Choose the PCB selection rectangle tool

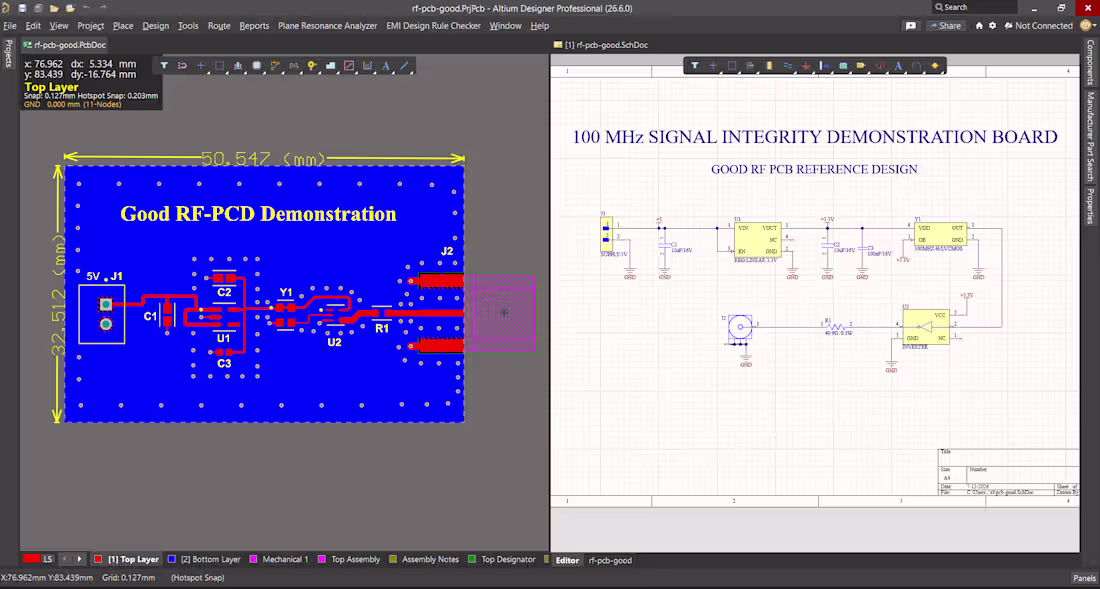(x=220, y=66)
